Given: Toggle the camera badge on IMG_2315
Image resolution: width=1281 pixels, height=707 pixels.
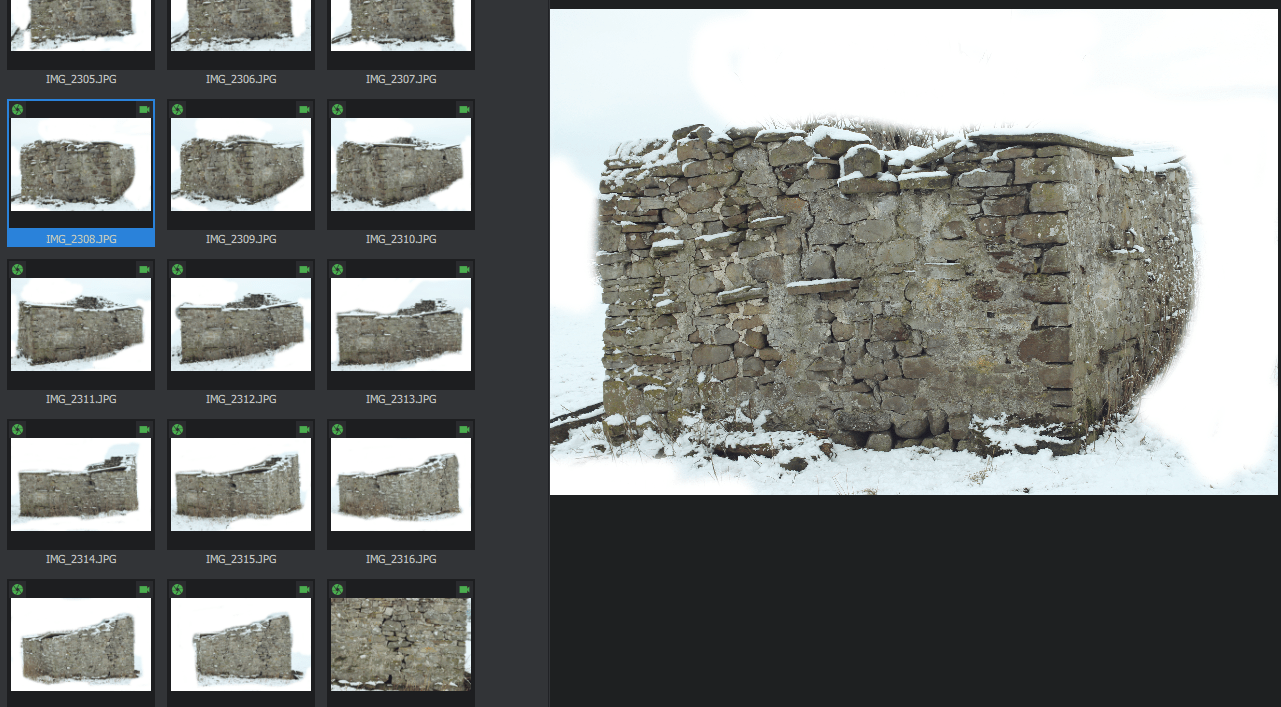Looking at the screenshot, I should coord(304,429).
